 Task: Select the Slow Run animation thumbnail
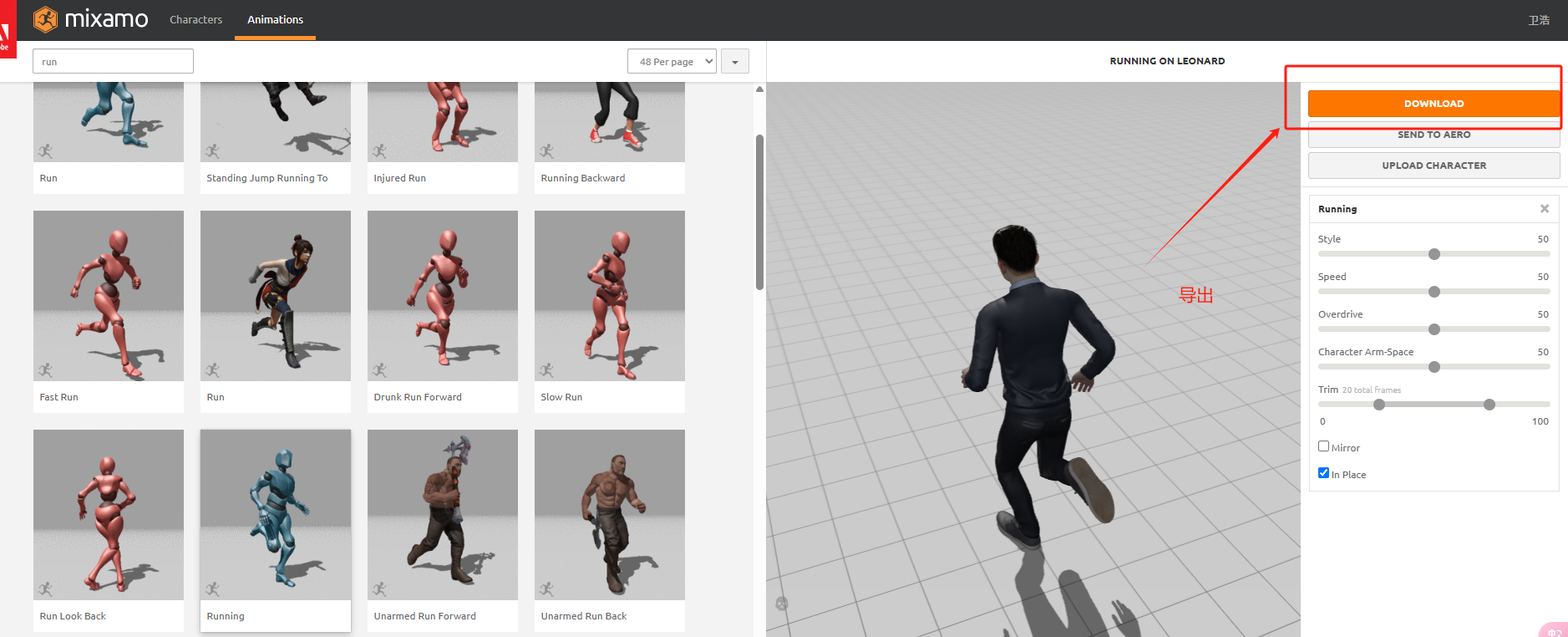(x=610, y=296)
